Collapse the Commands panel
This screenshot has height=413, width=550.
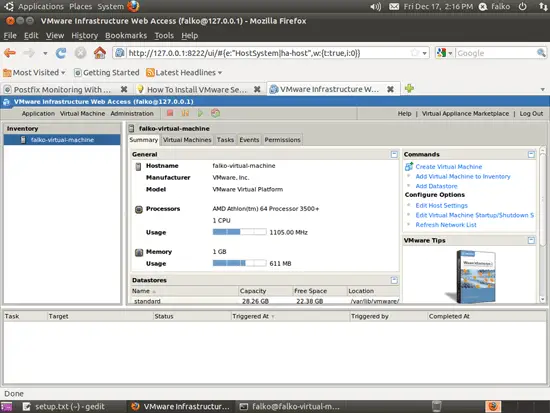click(531, 154)
